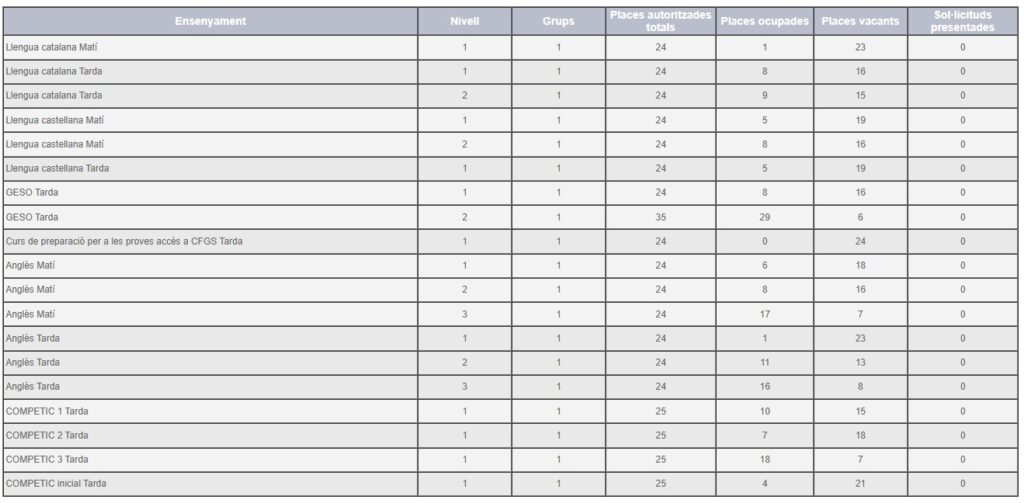Viewport: 1024px width, 503px height.
Task: Select the occupied places value 11
Action: [764, 362]
